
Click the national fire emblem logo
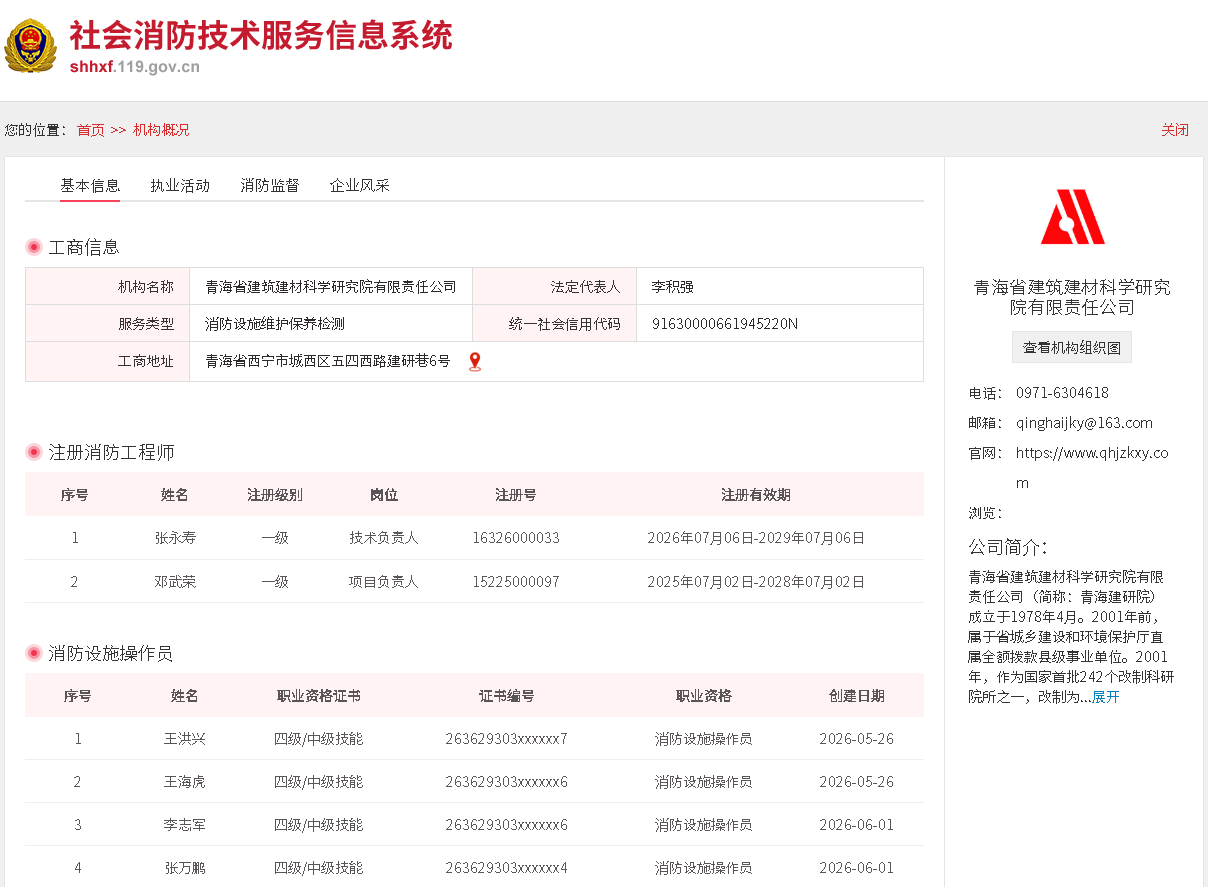click(x=31, y=46)
